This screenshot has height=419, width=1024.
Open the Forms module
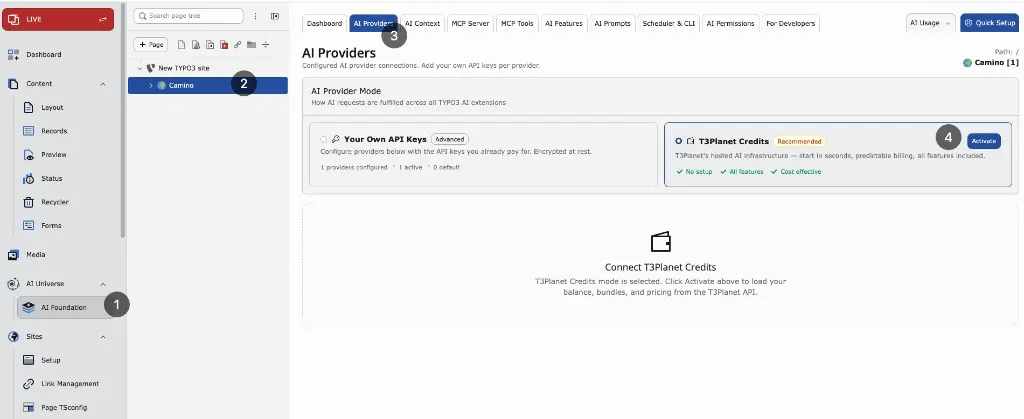[51, 226]
